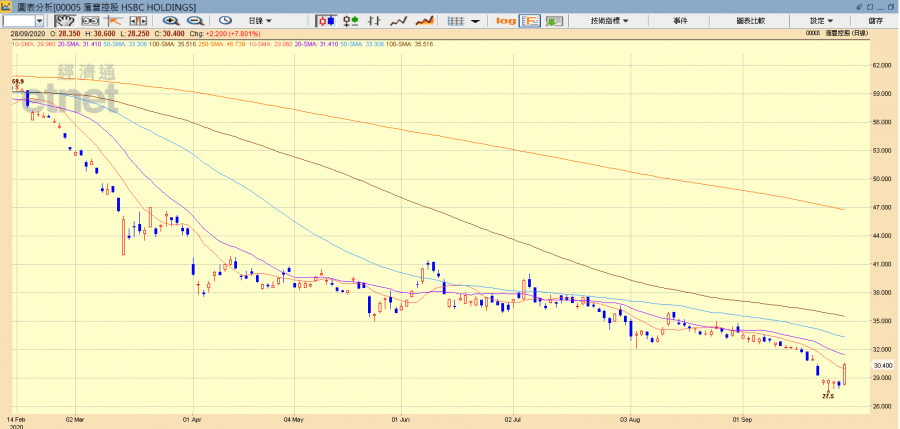The width and height of the screenshot is (900, 429).
Task: Click the zoom in magnifier
Action: click(x=170, y=20)
